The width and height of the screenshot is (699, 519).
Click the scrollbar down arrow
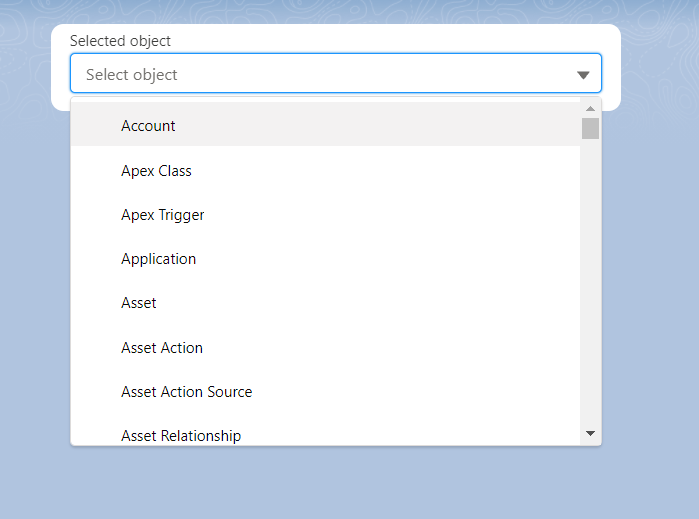pyautogui.click(x=590, y=433)
